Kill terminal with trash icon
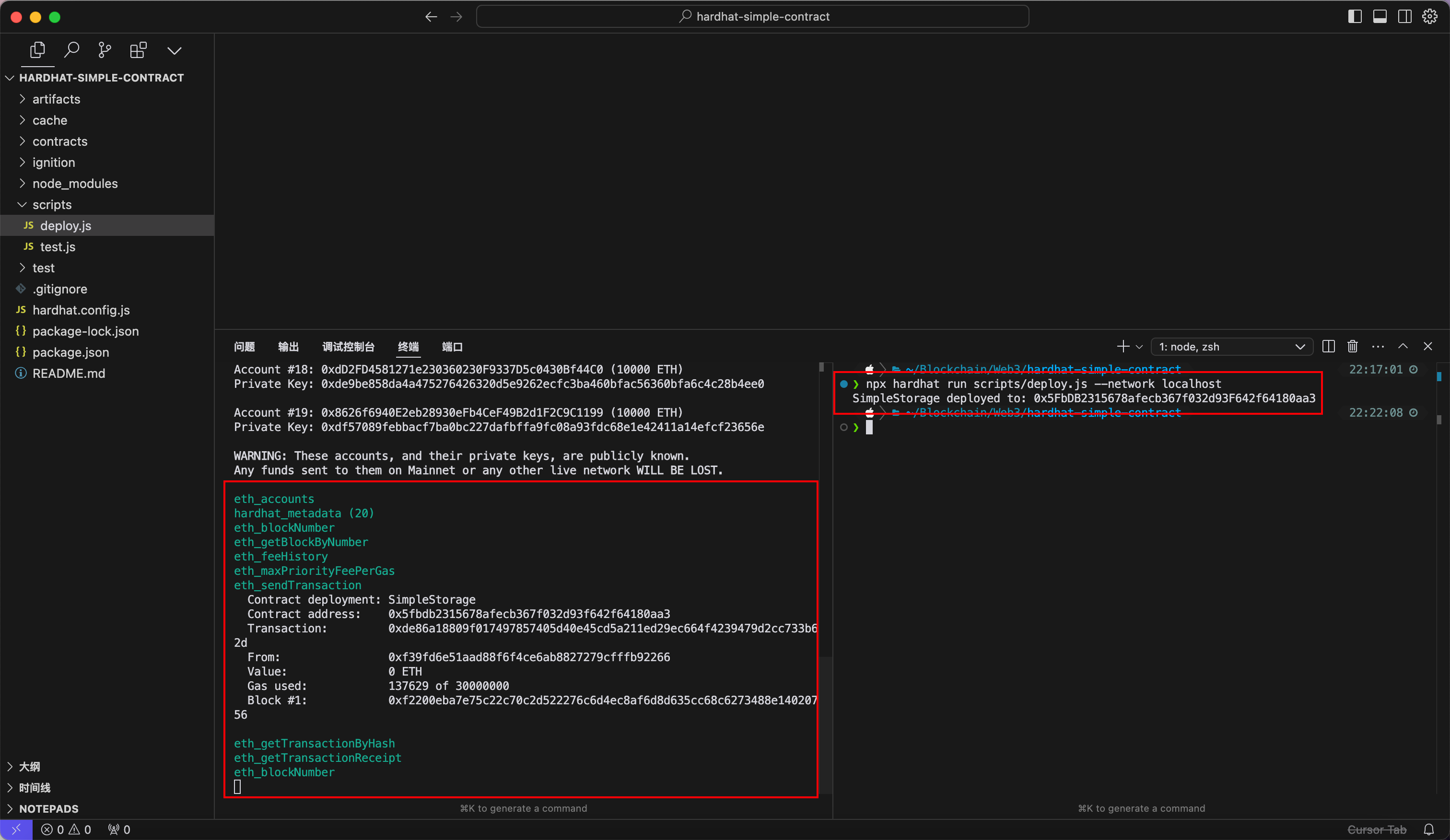The image size is (1450, 840). click(x=1353, y=346)
